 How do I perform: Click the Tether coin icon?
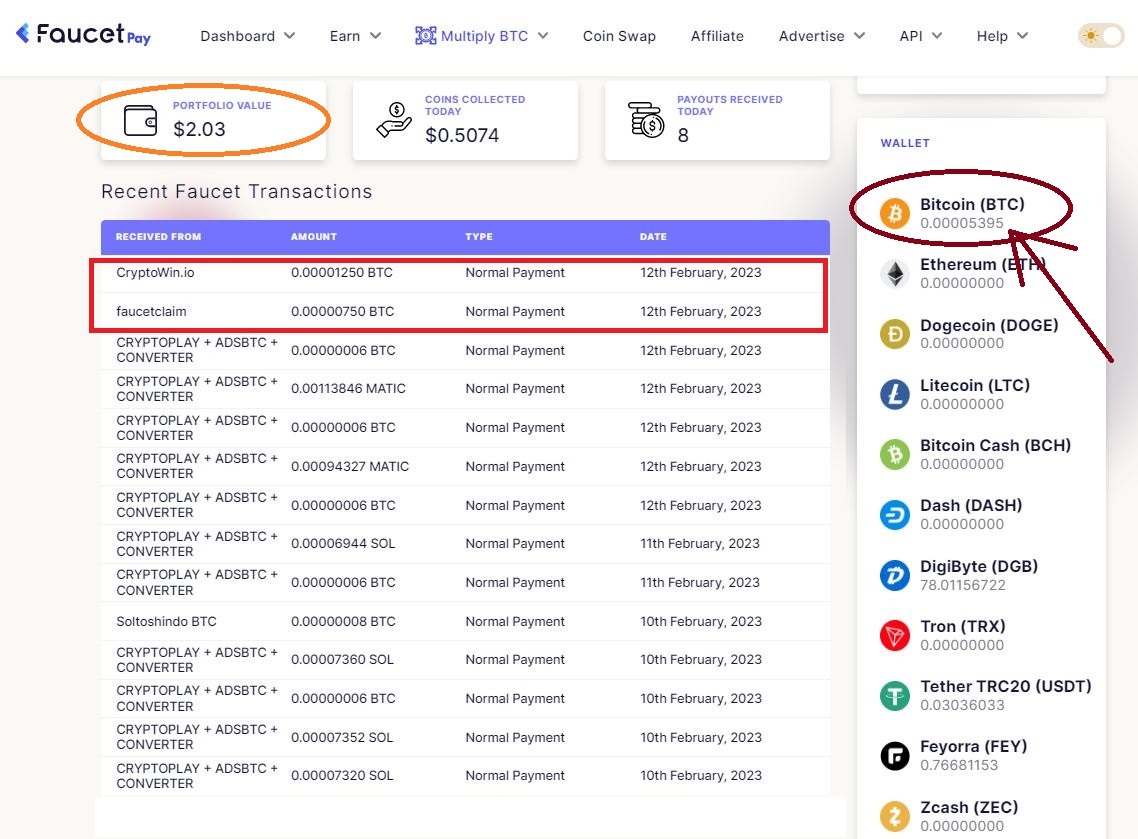pyautogui.click(x=895, y=695)
